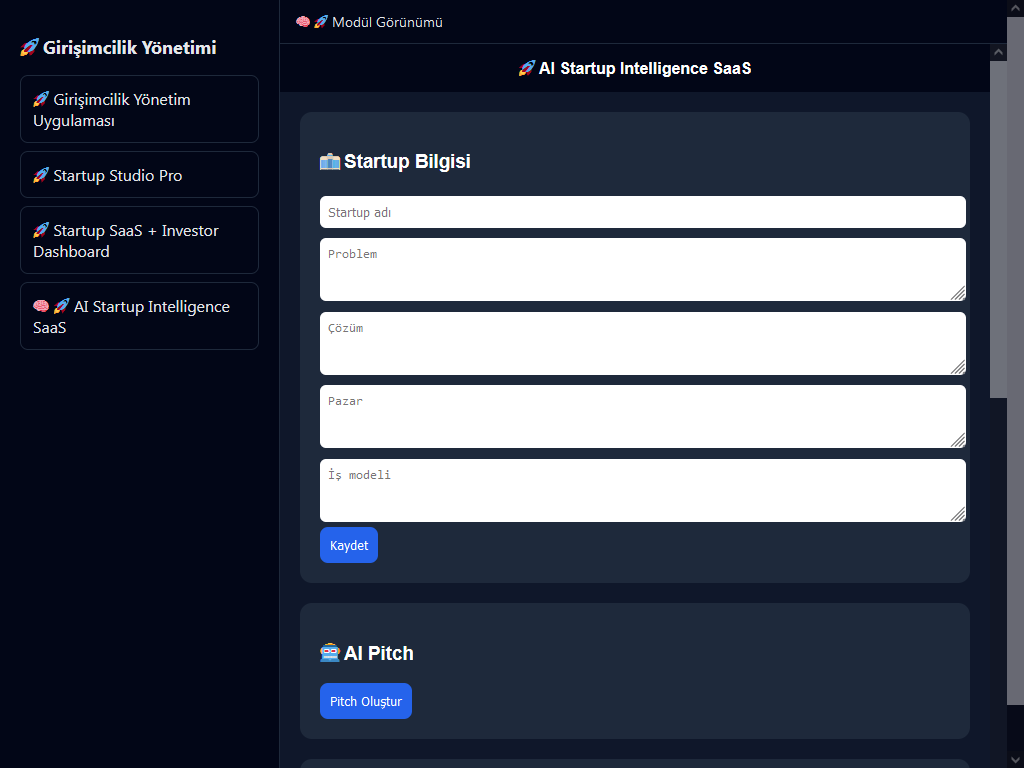Click rocket icon on Startup SaaS + Investor Dashboard

[41, 231]
